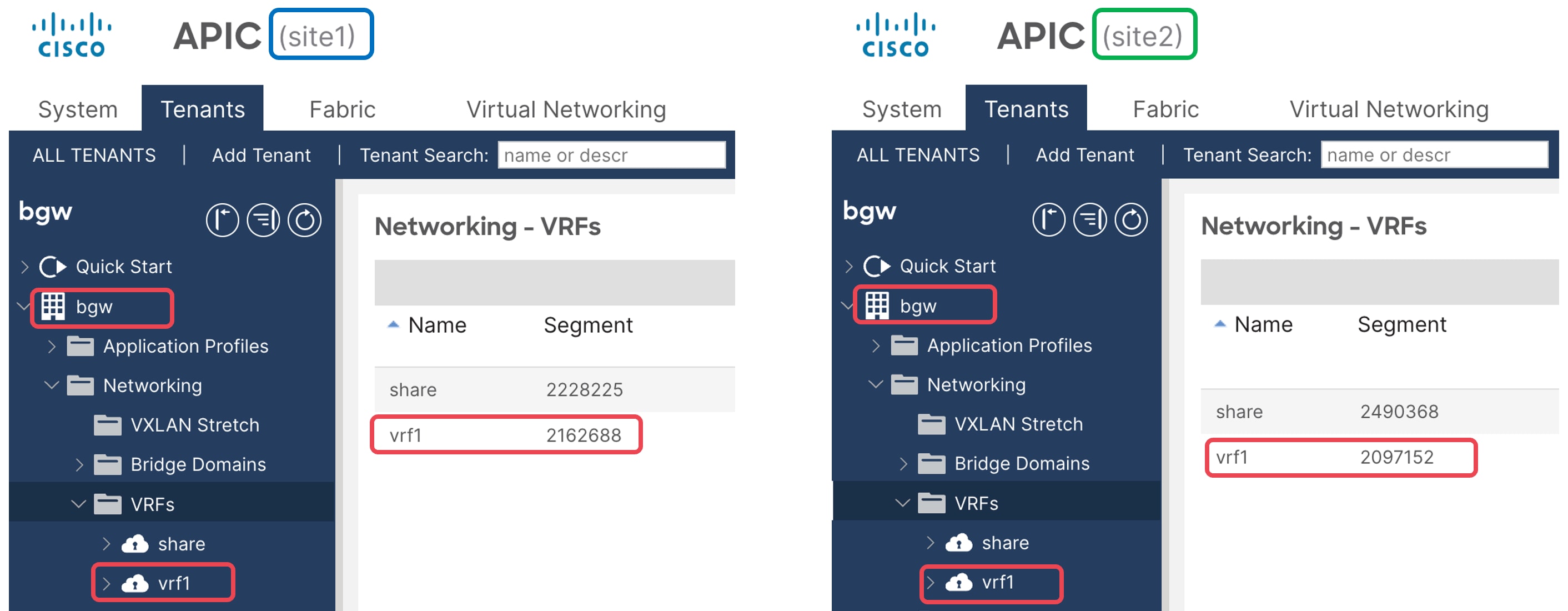Open the Tenants tab in site1 APIC
The image size is (1568, 611).
(x=203, y=109)
